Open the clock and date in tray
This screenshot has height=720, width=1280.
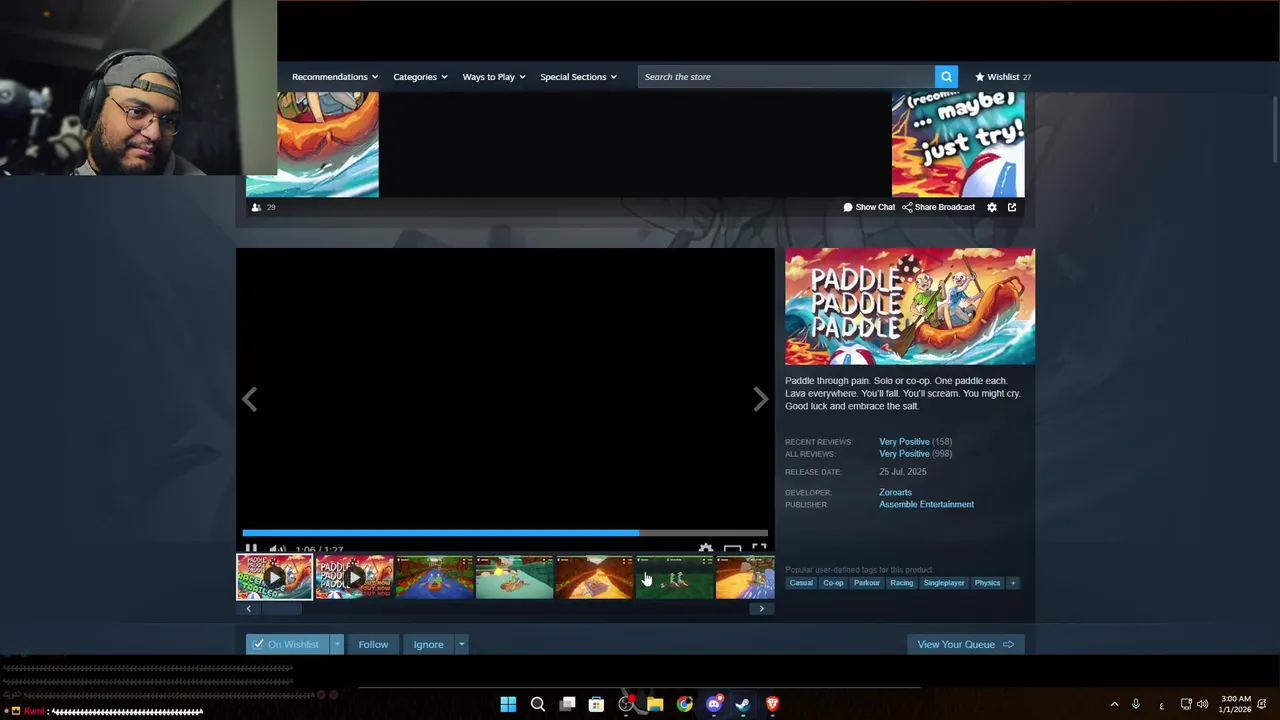tap(1236, 704)
